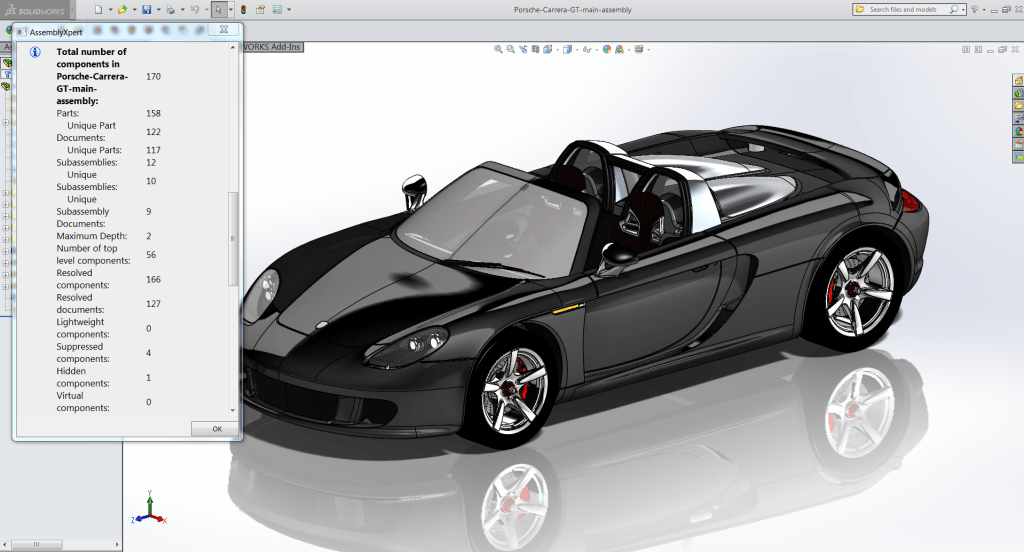Expand the Hide/Show Items dropdown arrow

597,49
